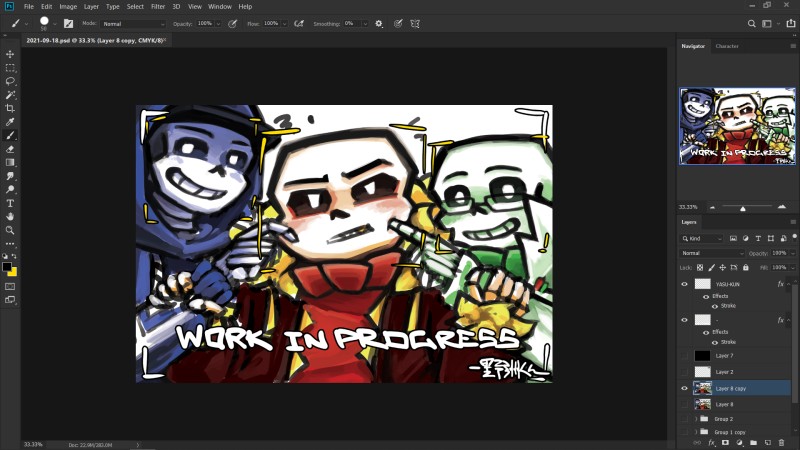Open Flow dropdown arrow
Image resolution: width=800 pixels, height=450 pixels.
click(285, 24)
